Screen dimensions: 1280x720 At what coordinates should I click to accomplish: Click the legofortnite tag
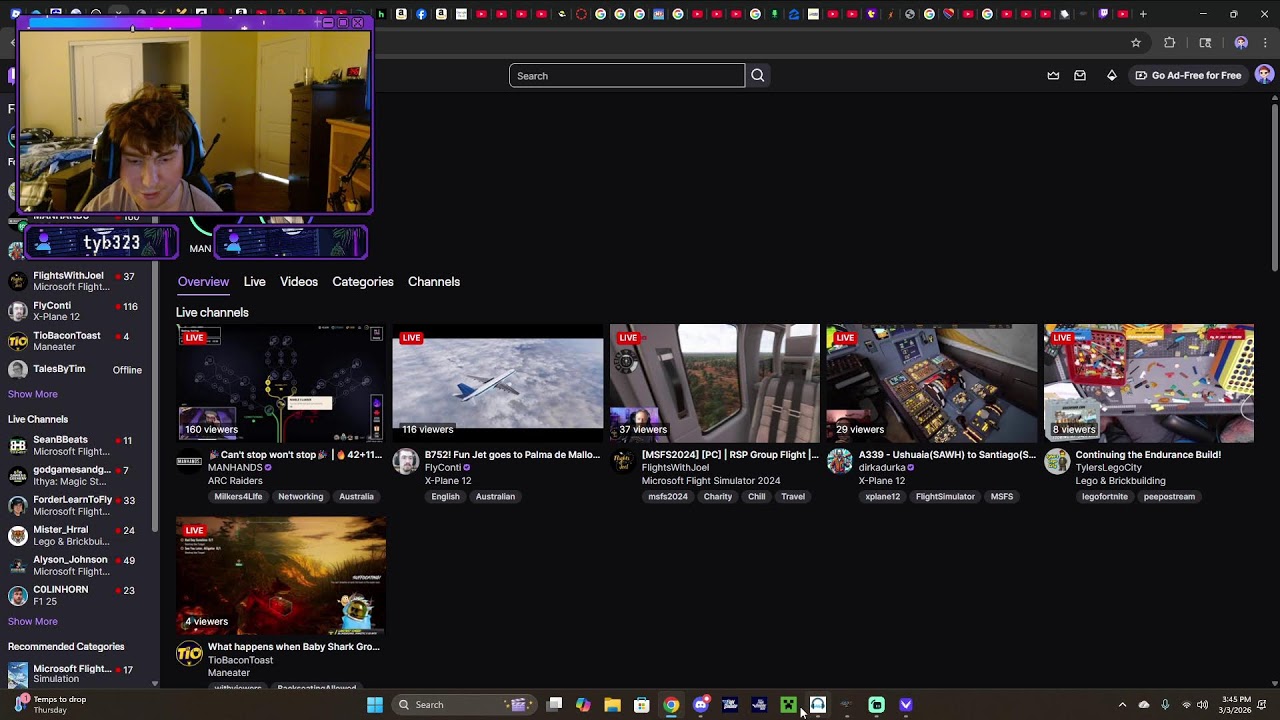[1105, 497]
